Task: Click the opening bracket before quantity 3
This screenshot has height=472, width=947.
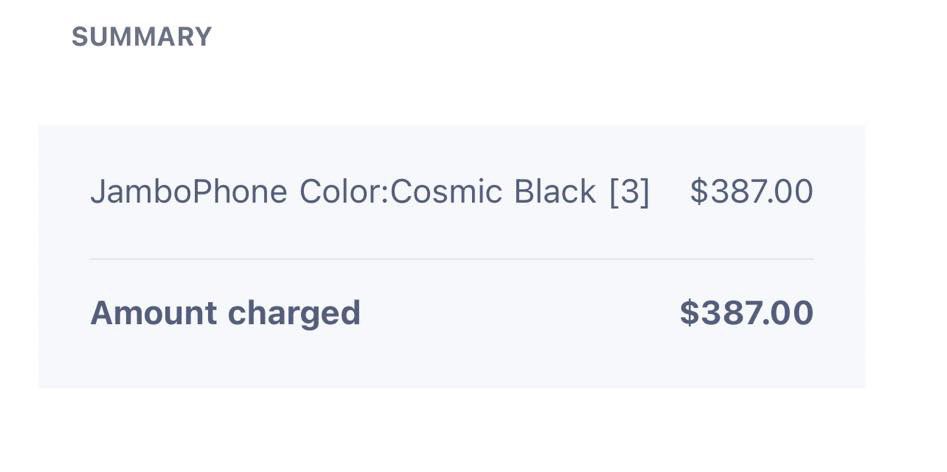Action: 614,193
